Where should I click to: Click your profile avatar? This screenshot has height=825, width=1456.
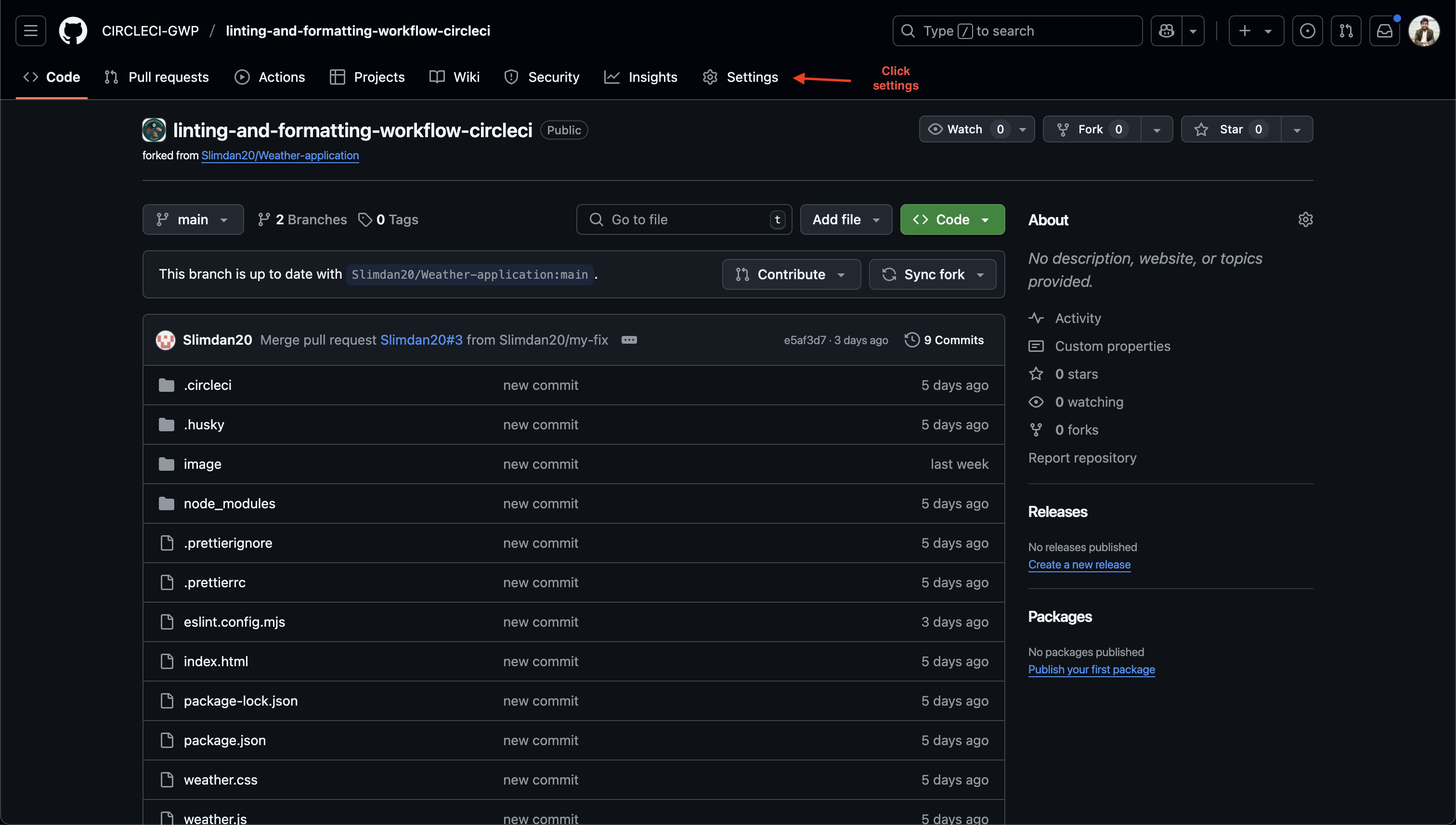pyautogui.click(x=1425, y=31)
